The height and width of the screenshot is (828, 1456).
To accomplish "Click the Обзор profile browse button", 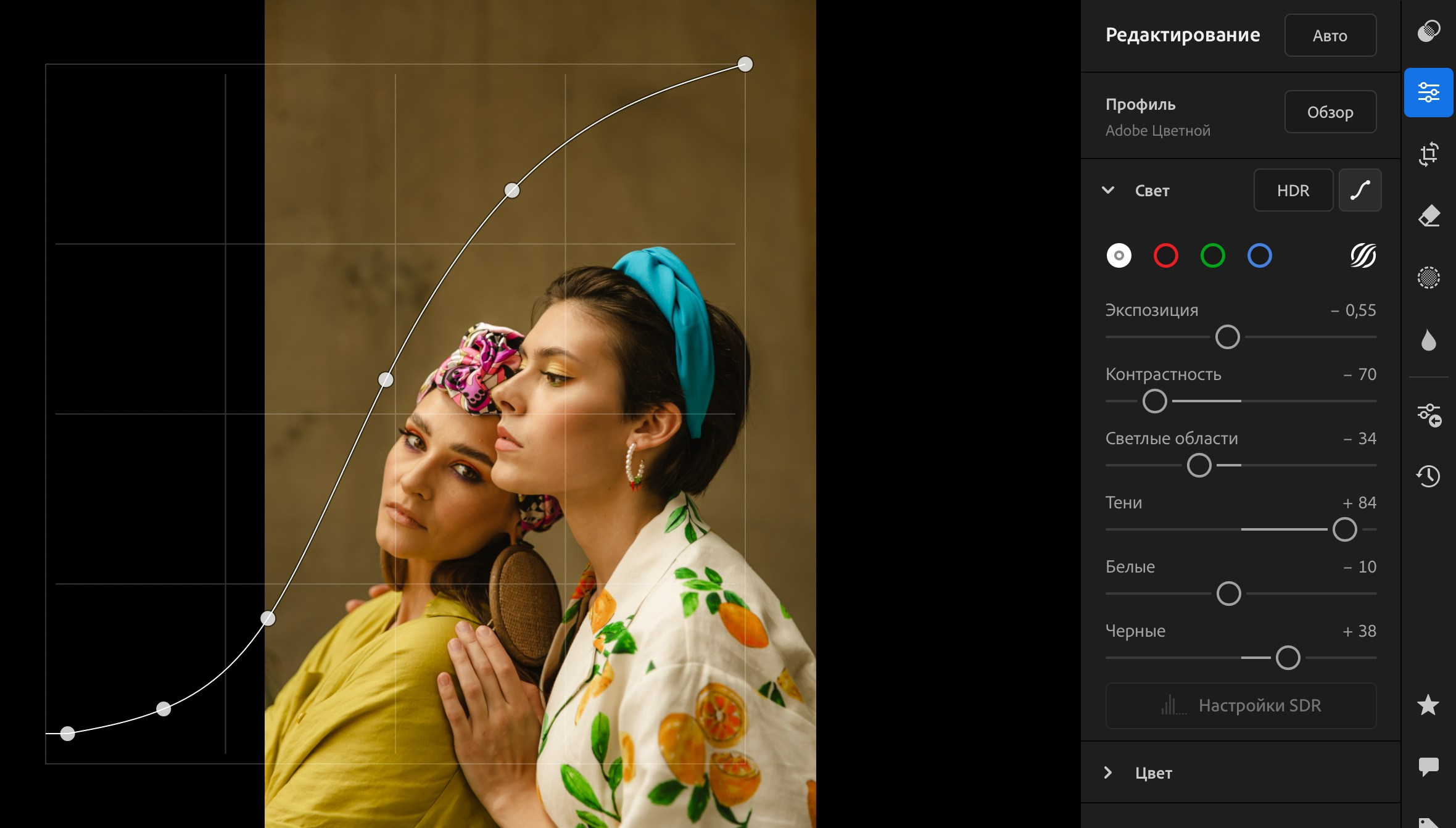I will point(1330,112).
